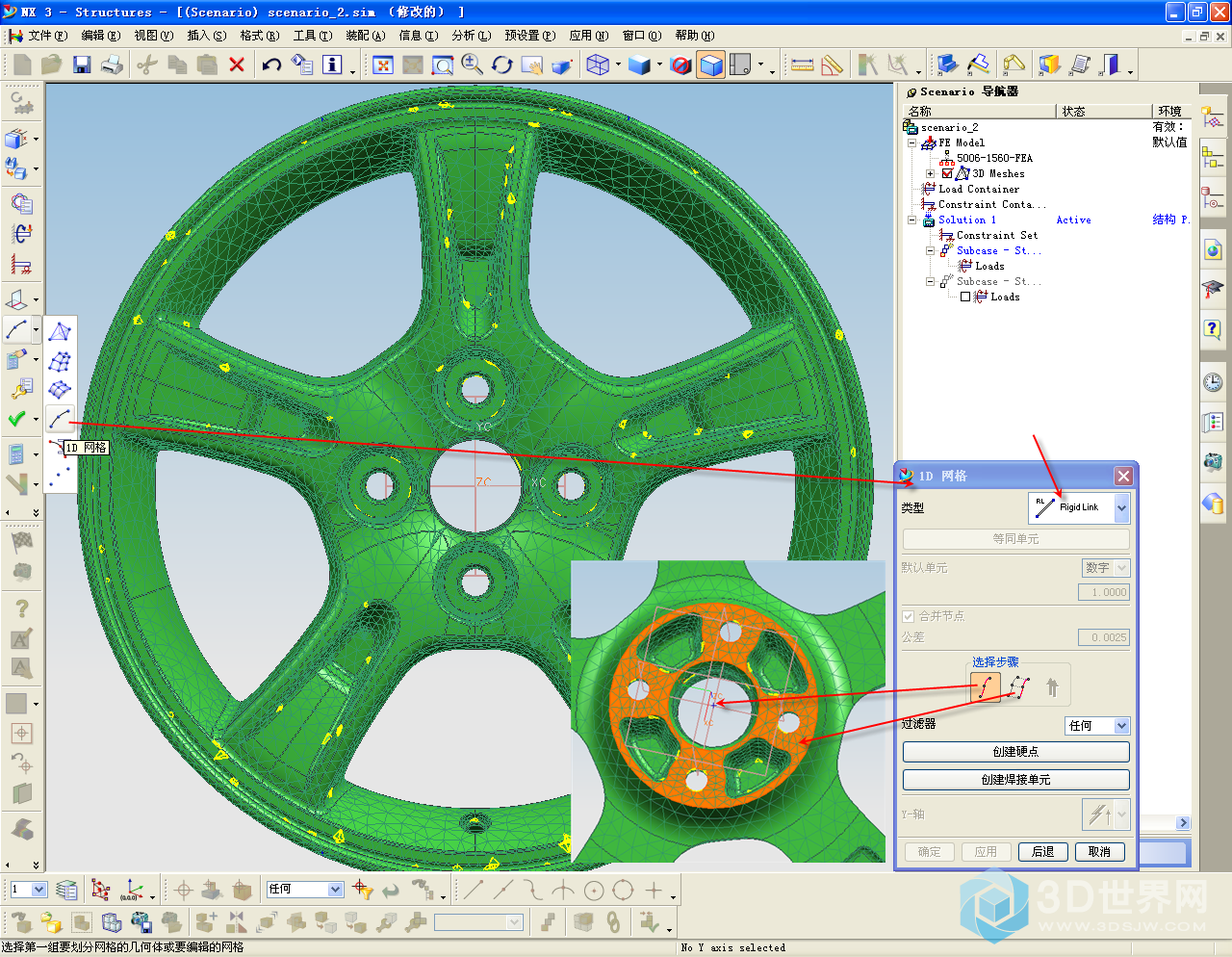This screenshot has height=957, width=1232.
Task: Click the 创建硬点 button
Action: 1015,752
